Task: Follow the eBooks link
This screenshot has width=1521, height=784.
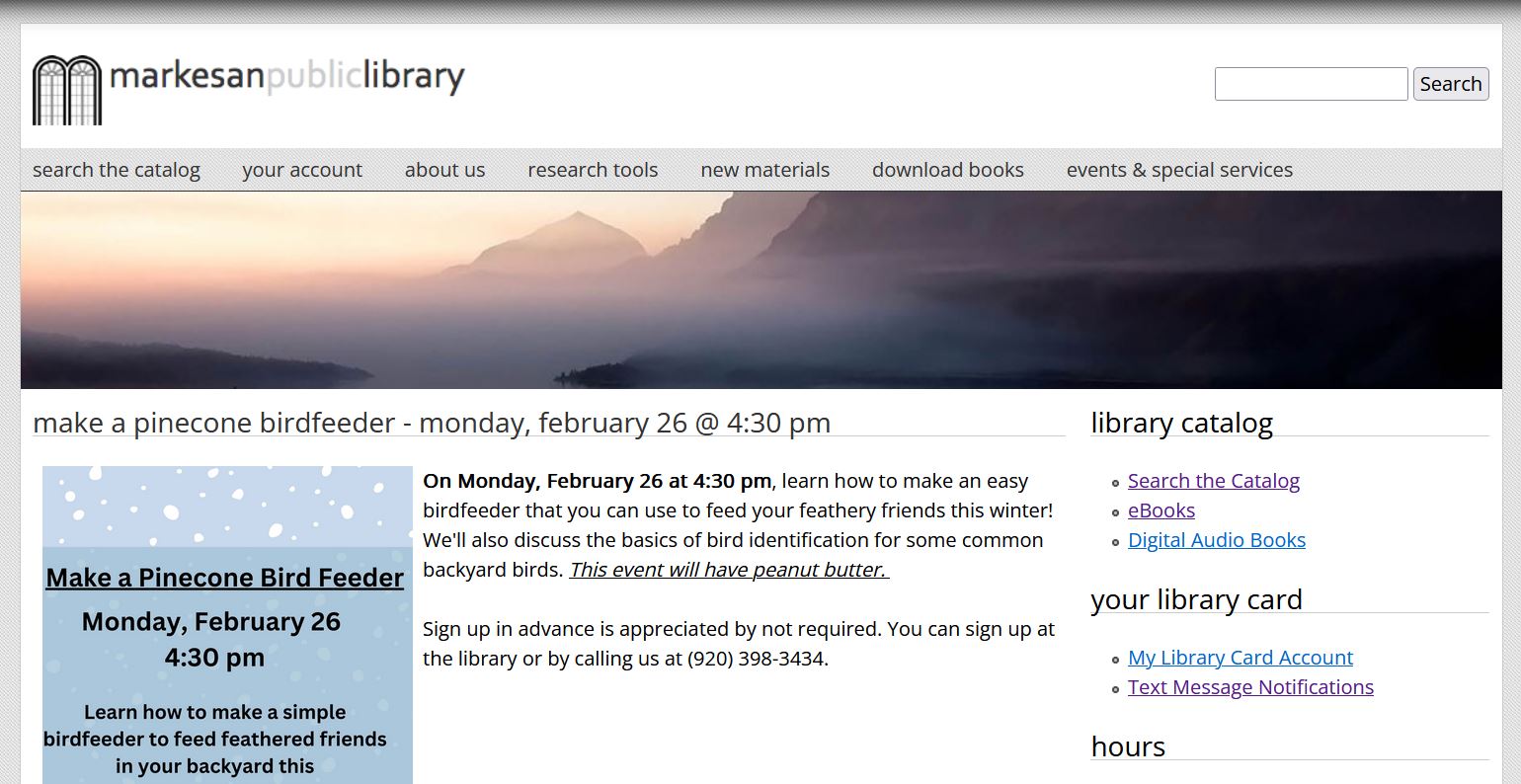Action: [x=1161, y=510]
